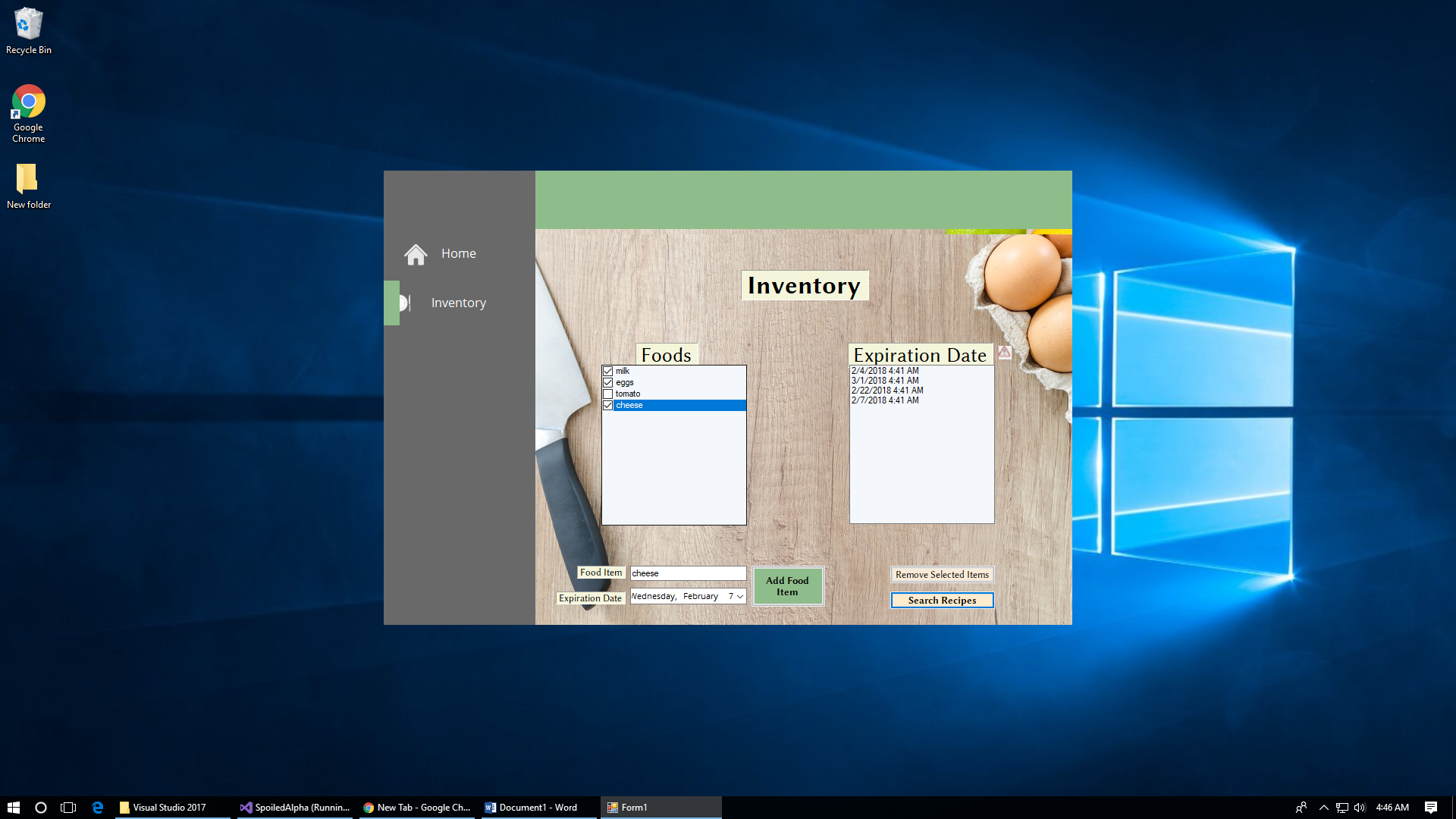Click the Add Food Item button

(x=787, y=586)
